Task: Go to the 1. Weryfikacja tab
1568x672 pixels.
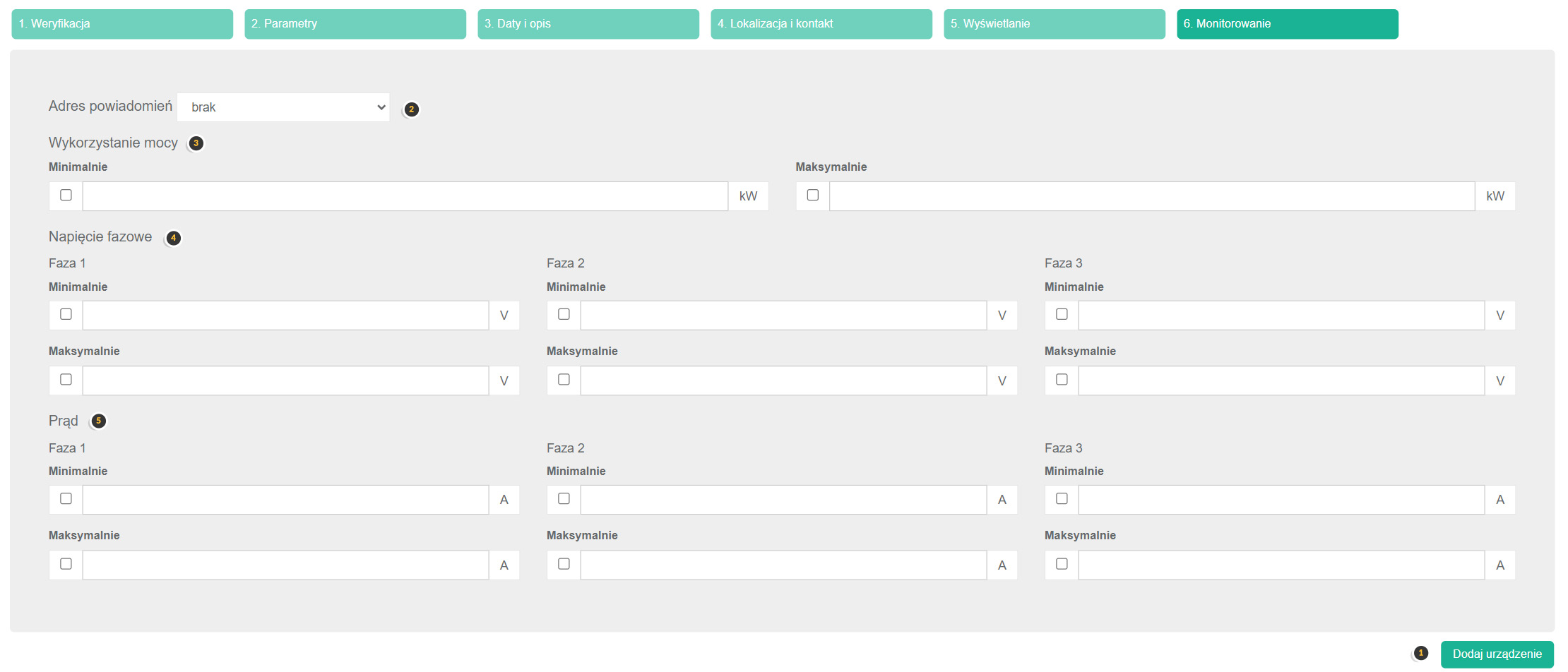Action: click(122, 24)
